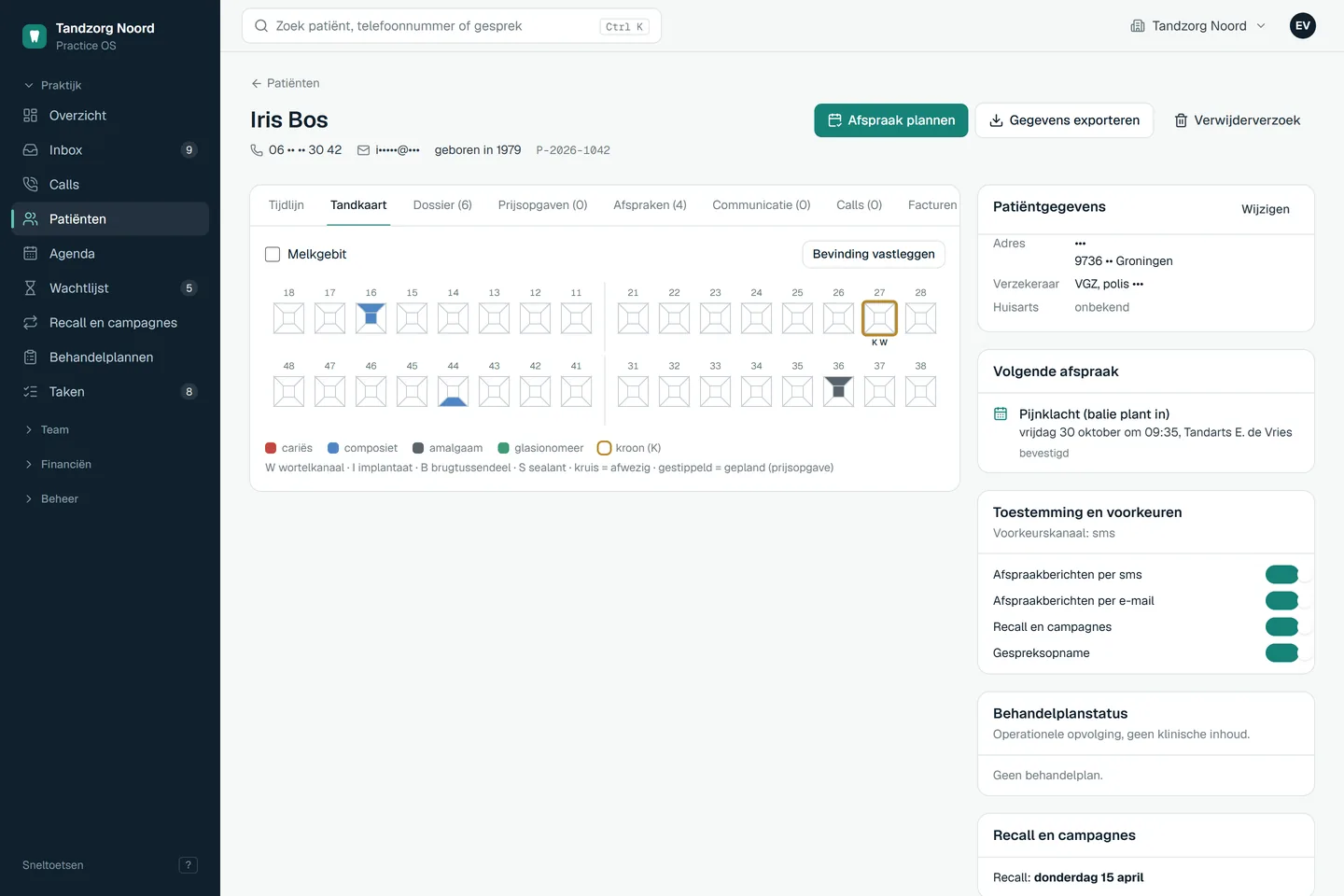Viewport: 1344px width, 896px height.
Task: Enable the Melkgebit checkbox
Action: pyautogui.click(x=273, y=254)
